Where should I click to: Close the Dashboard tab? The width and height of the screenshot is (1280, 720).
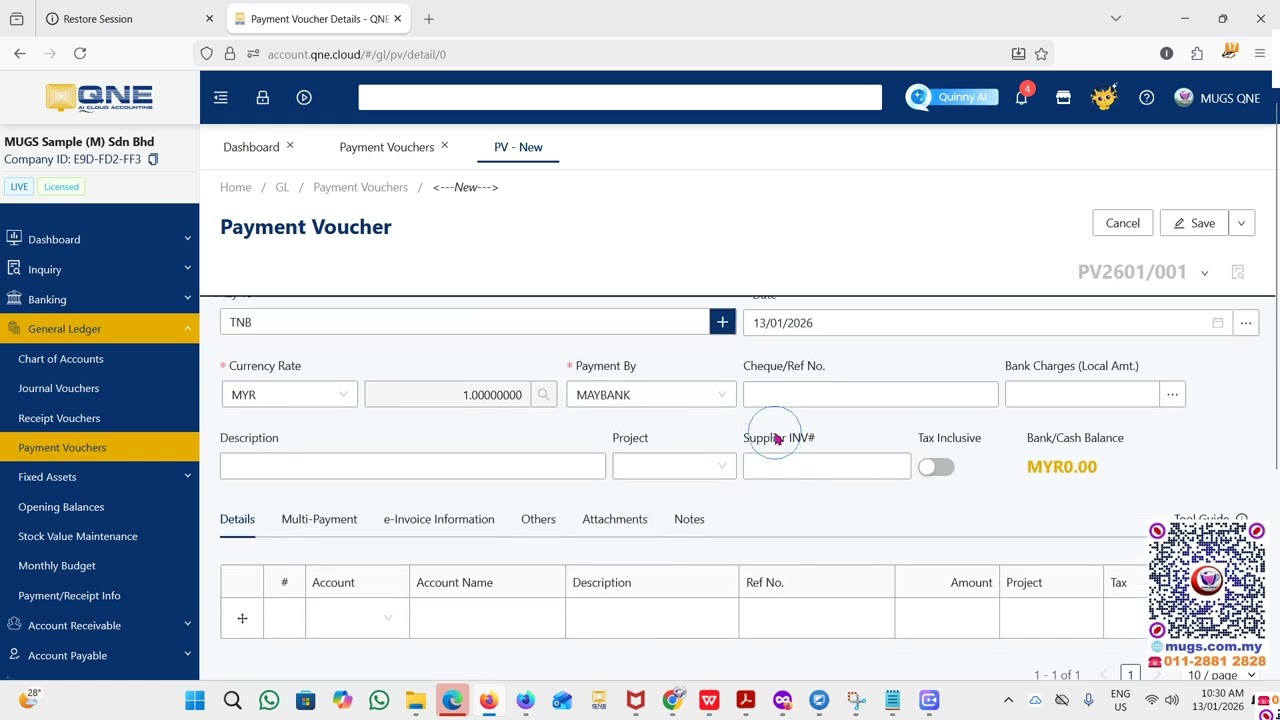(290, 146)
